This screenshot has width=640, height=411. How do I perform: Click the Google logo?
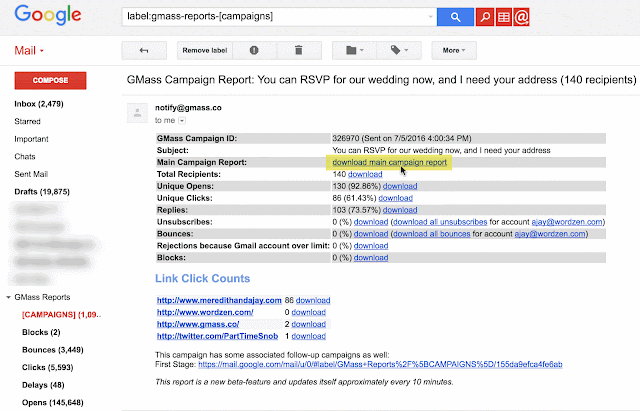[x=48, y=15]
